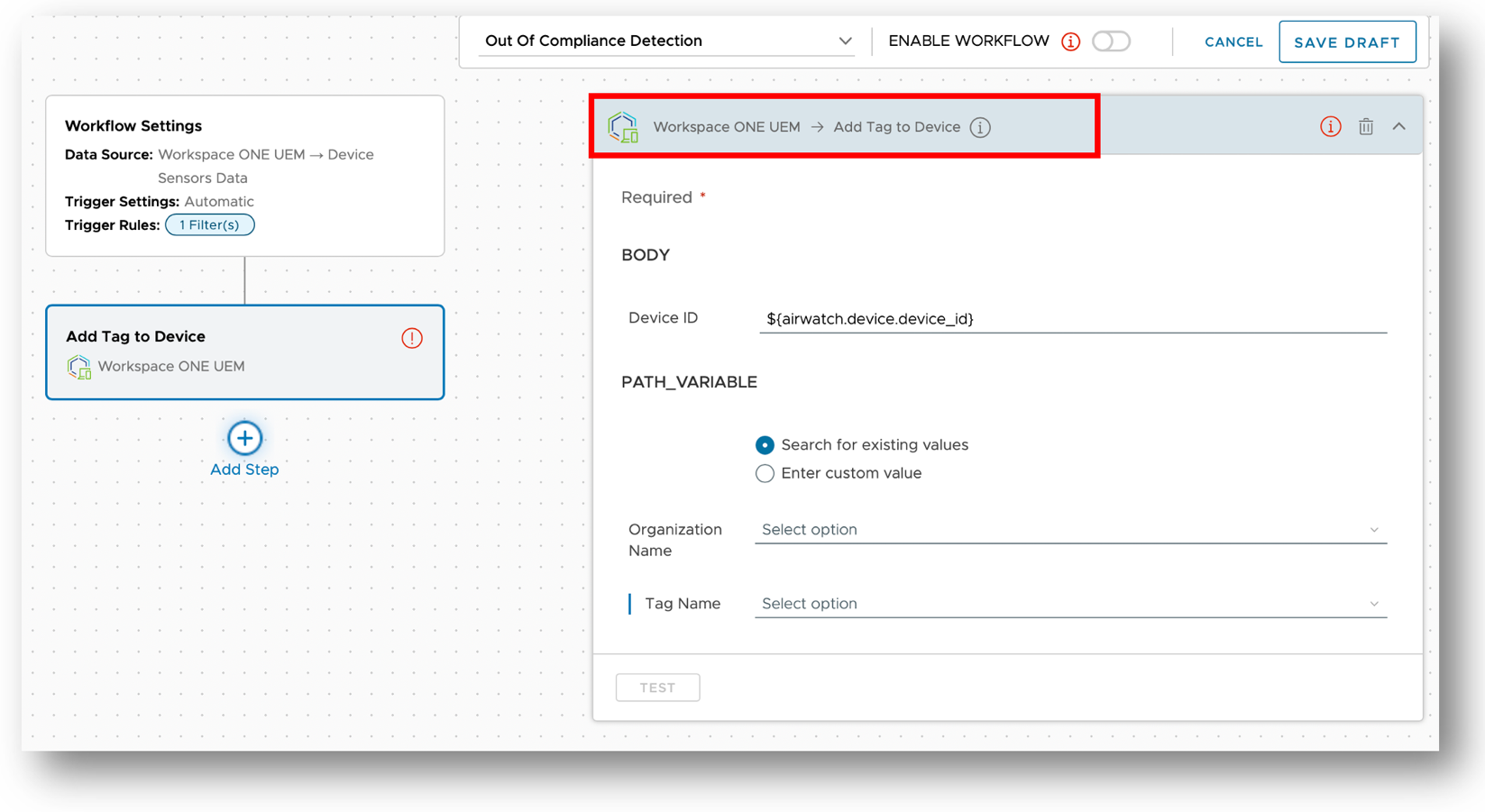Screen dimensions: 1485x812
Task: Click the info icon next to Add Tag to Device header
Action: [x=980, y=127]
